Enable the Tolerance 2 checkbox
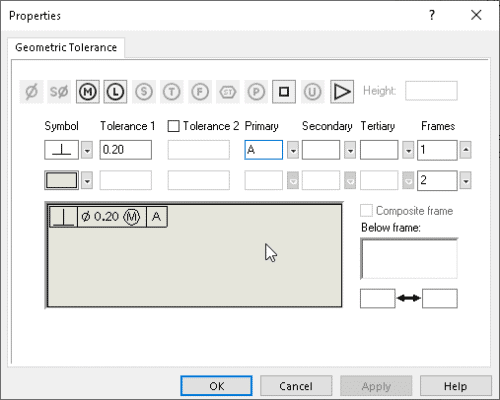Viewport: 500px width, 400px height. (173, 126)
